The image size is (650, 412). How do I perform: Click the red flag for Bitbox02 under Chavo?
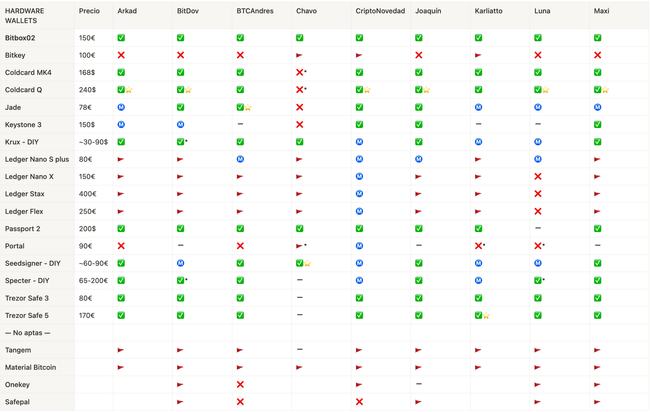299,38
